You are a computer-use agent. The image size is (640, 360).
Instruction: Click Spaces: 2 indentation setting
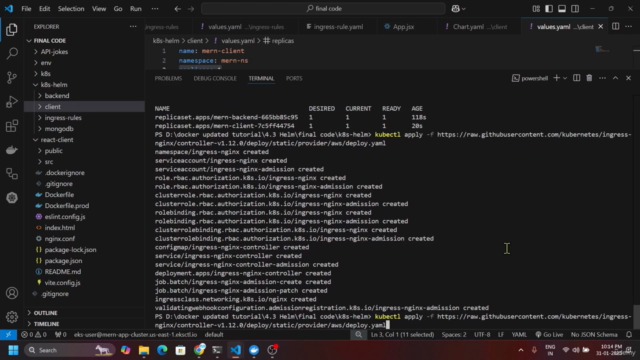click(x=454, y=335)
